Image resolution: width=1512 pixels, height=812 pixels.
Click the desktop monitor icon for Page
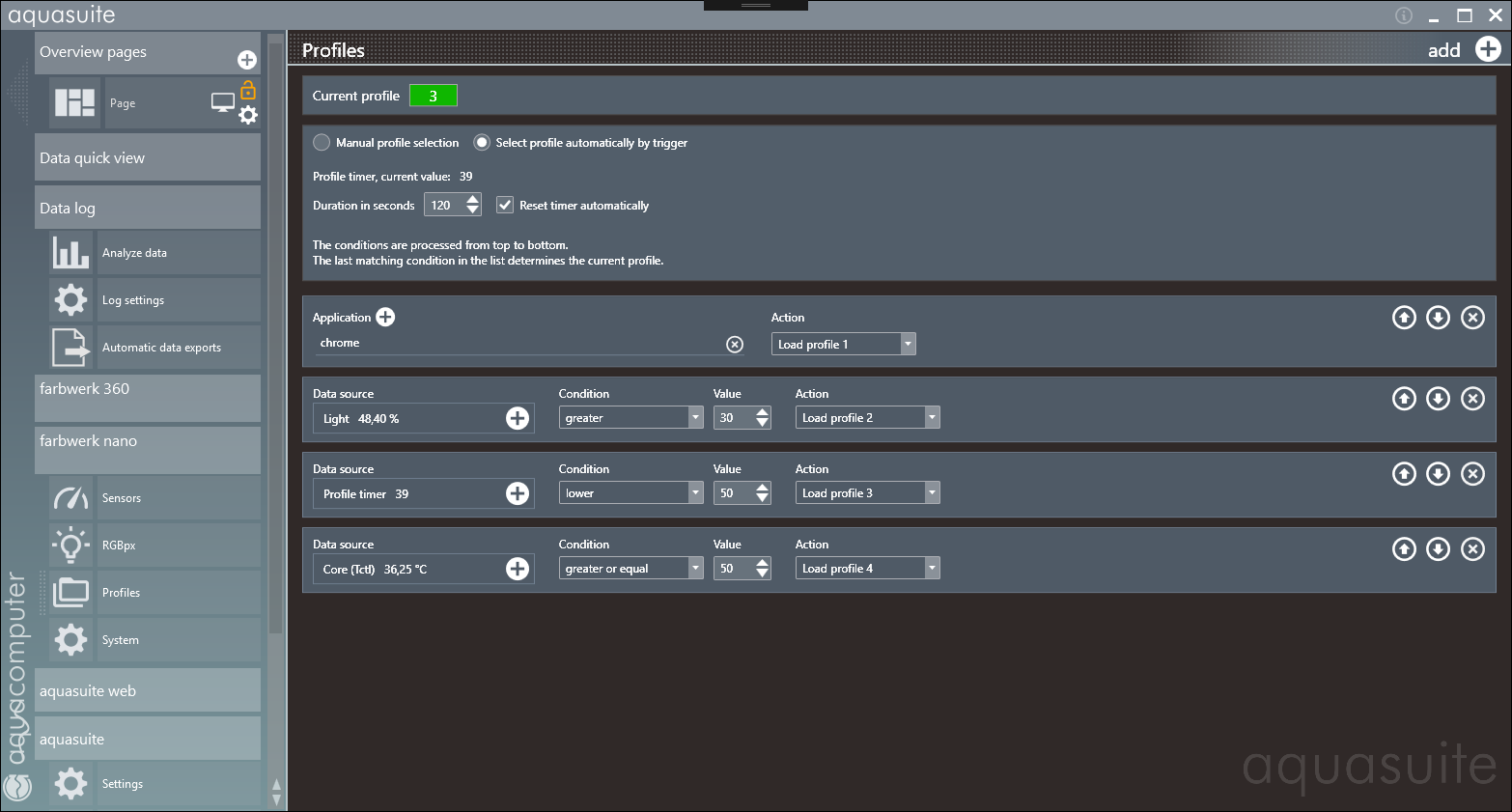223,102
